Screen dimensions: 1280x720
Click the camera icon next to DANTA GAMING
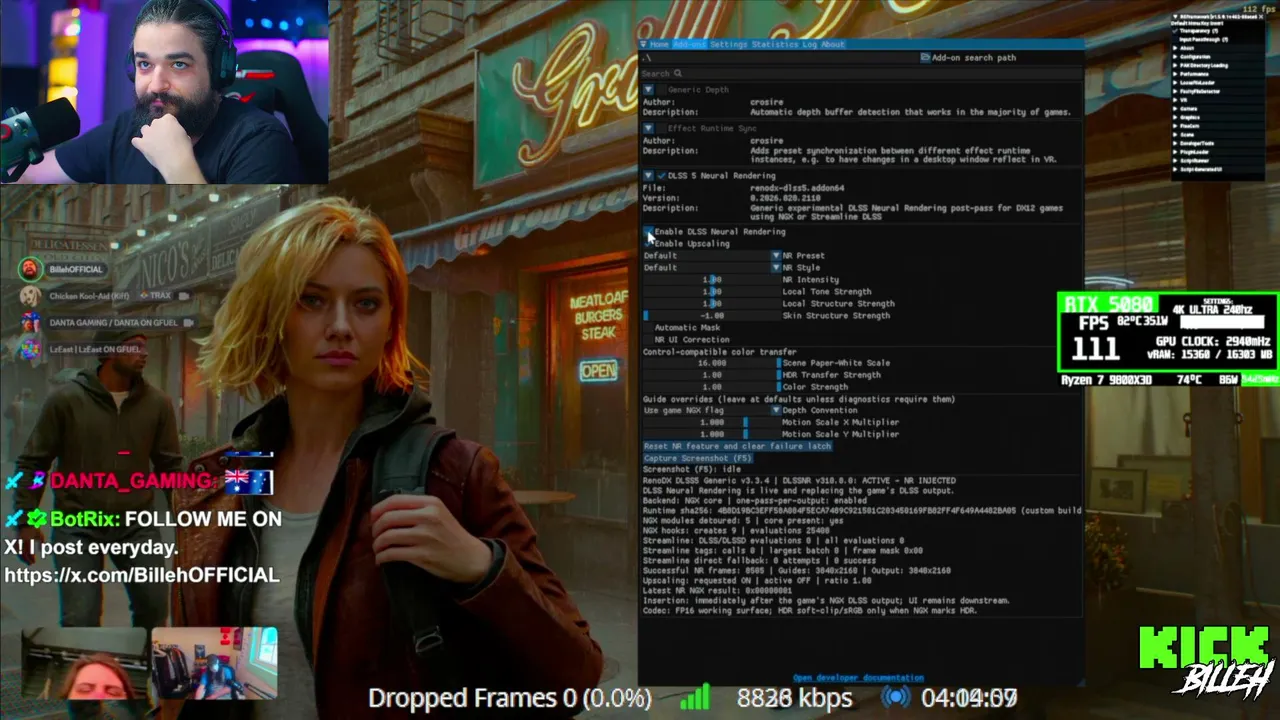coord(188,323)
